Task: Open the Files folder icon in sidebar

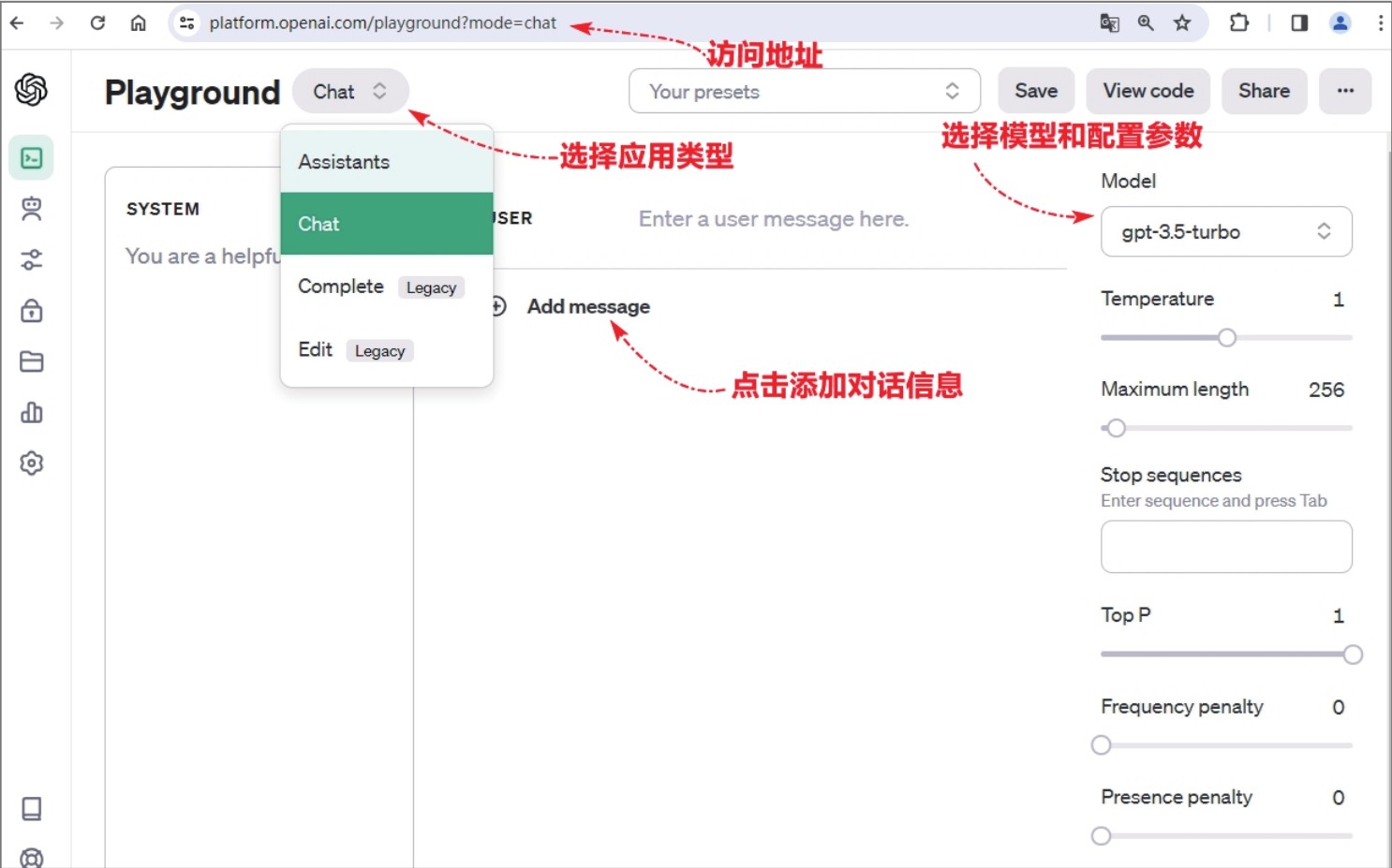Action: (32, 361)
